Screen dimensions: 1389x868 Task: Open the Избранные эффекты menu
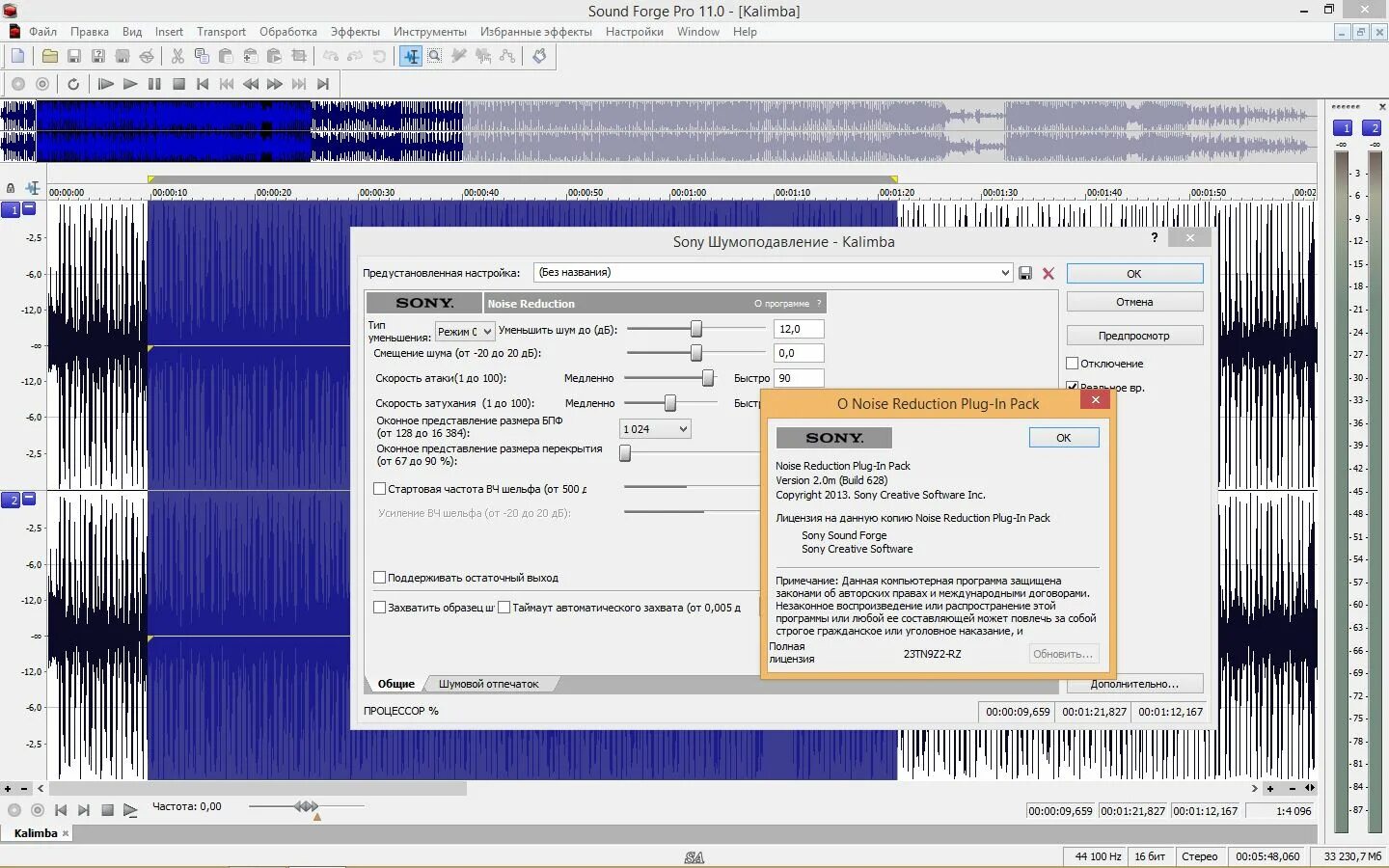coord(535,32)
